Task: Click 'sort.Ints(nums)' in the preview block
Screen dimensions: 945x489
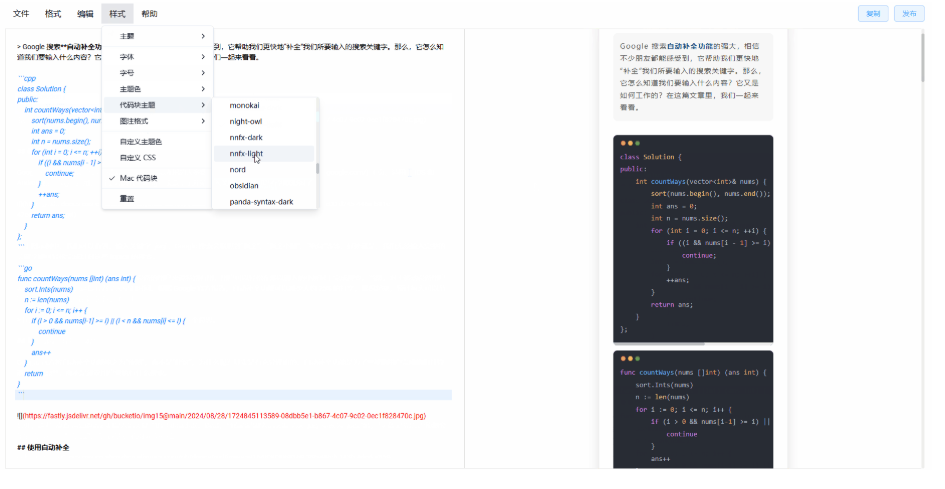Action: point(662,385)
